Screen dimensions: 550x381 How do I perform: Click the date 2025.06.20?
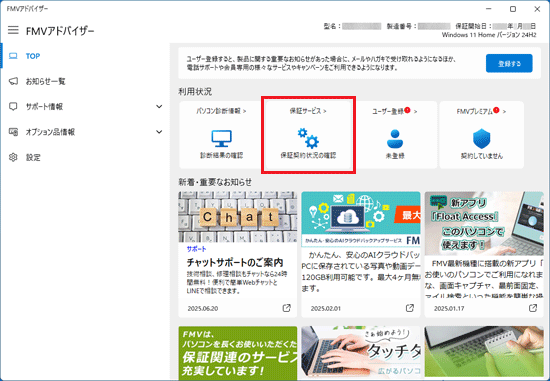click(202, 309)
